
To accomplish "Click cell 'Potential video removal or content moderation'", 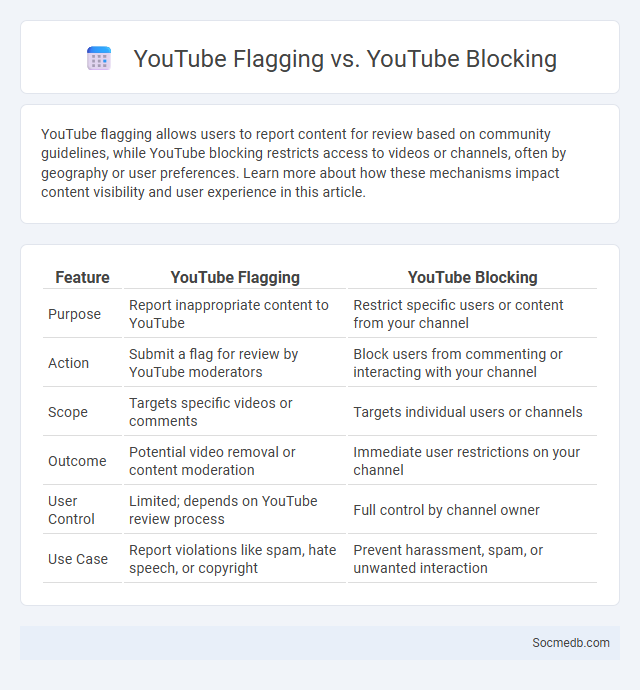I will click(x=235, y=461).
